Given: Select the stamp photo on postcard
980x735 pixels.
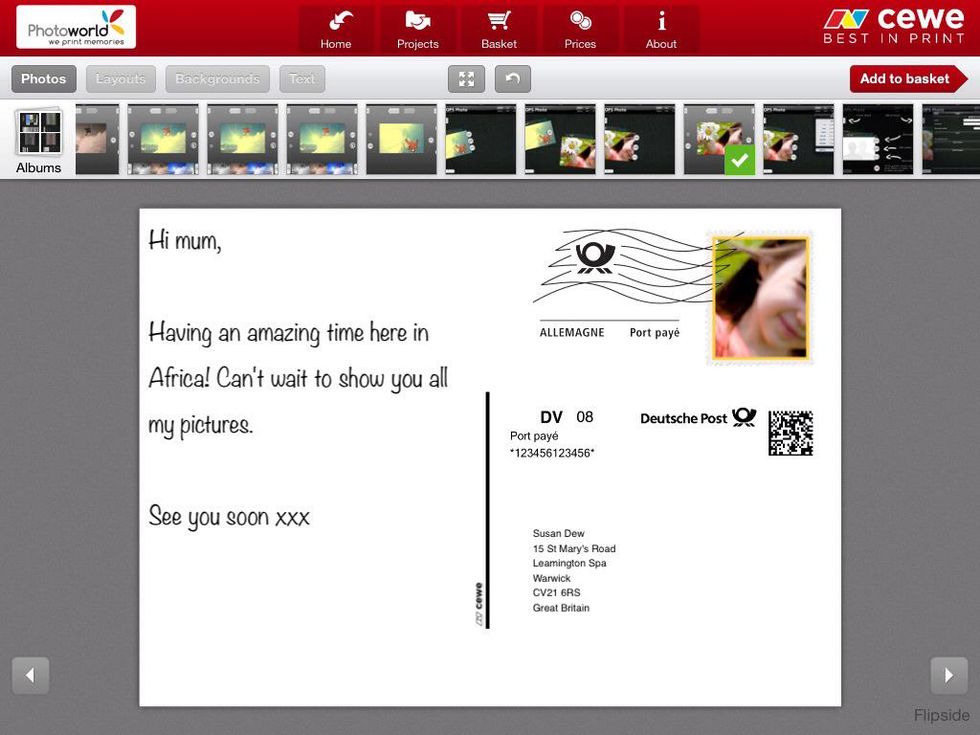Looking at the screenshot, I should [760, 298].
